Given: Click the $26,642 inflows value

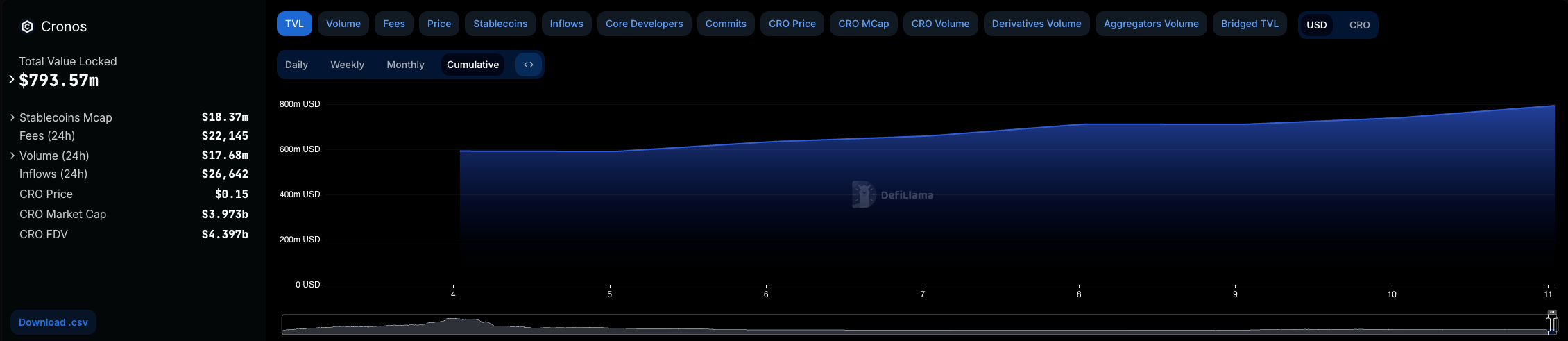Looking at the screenshot, I should [225, 174].
